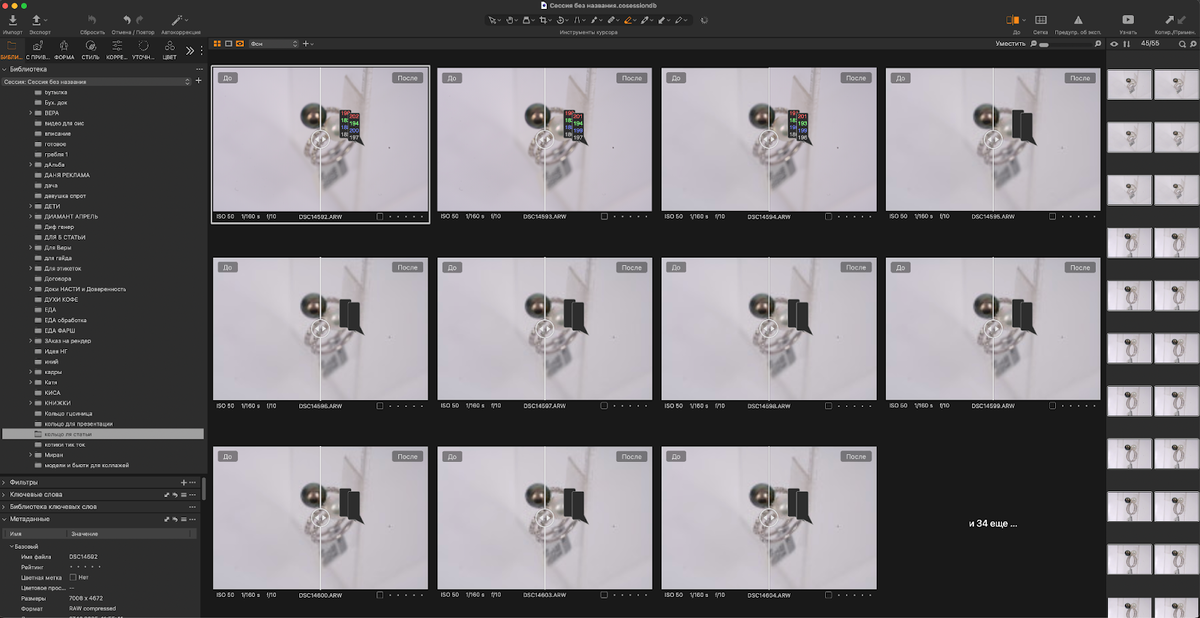1200x618 pixels.
Task: Expand the ВЕРА folder
Action: pyautogui.click(x=30, y=113)
